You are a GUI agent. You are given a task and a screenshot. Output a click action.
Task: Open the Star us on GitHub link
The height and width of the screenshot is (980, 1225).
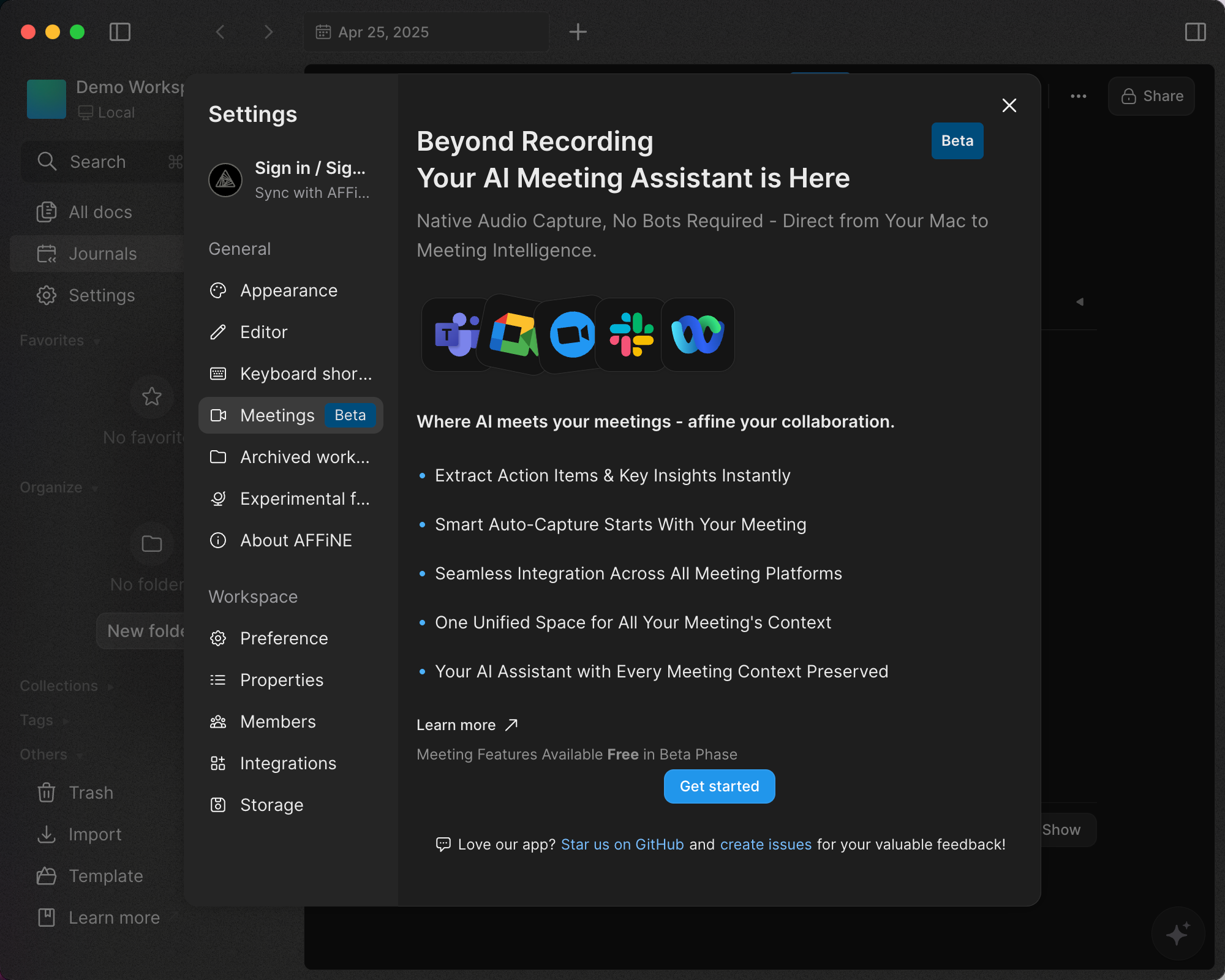[622, 845]
